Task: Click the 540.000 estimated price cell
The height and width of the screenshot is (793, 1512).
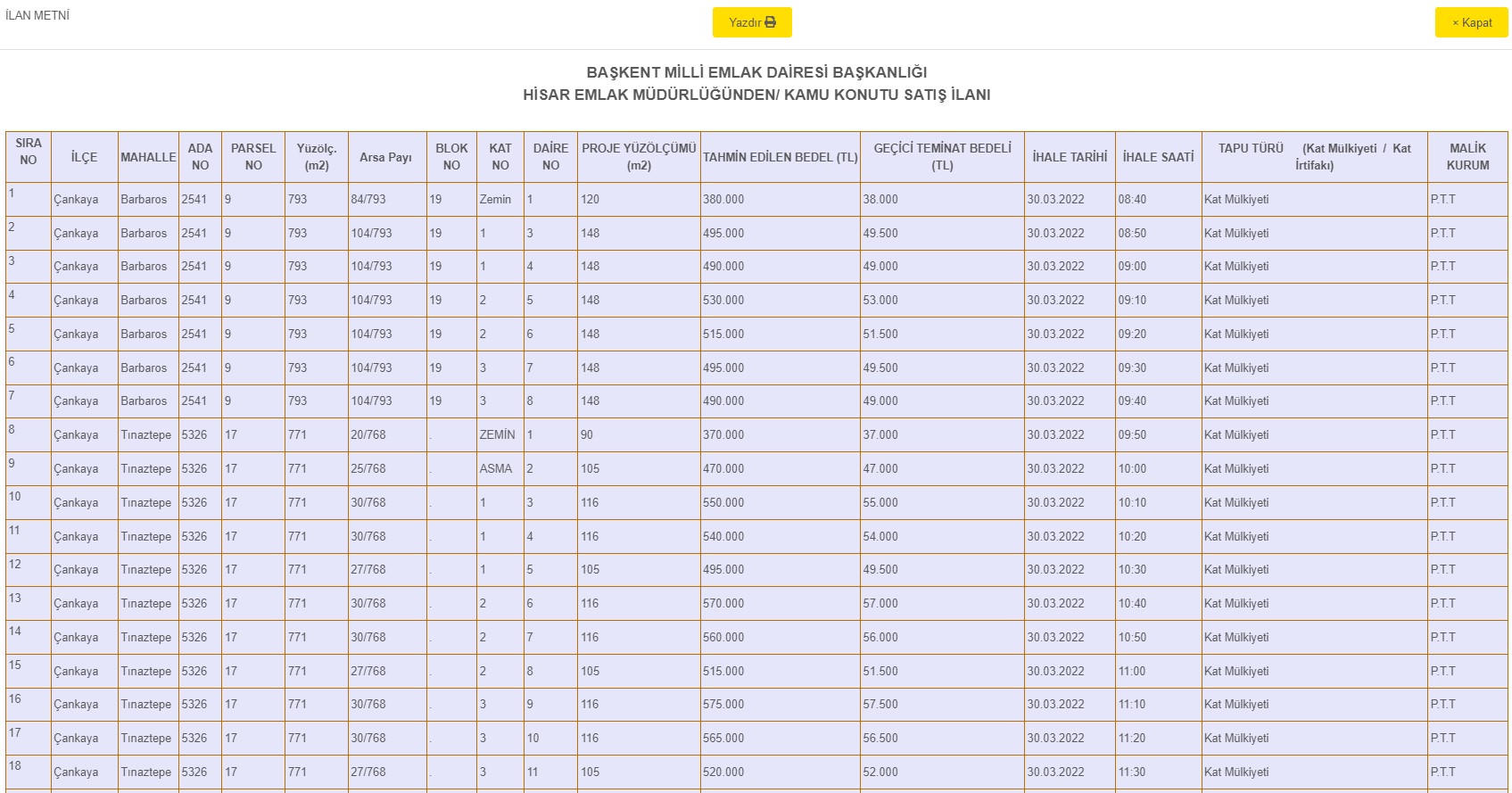Action: tap(781, 536)
